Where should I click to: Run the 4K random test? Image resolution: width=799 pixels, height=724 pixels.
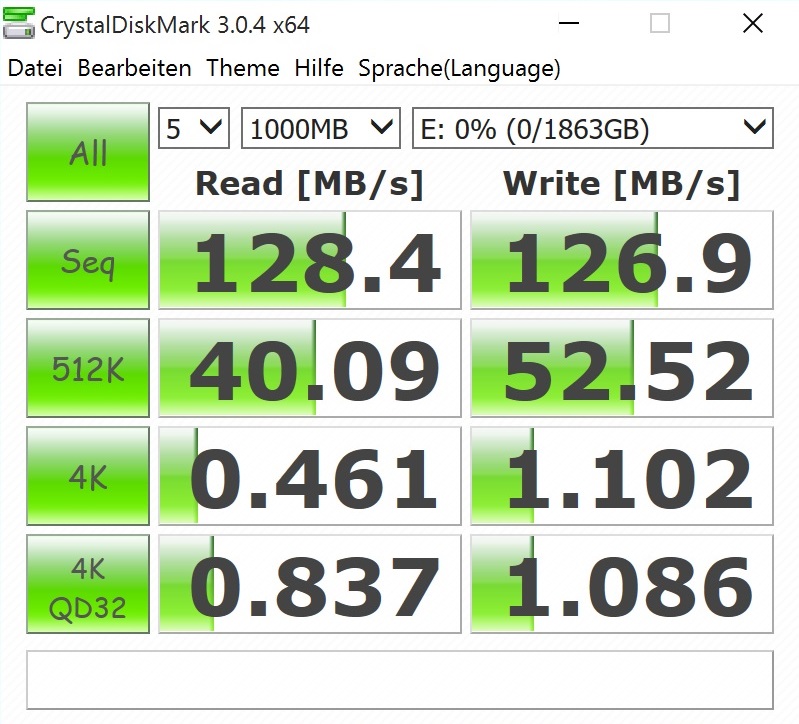point(88,477)
